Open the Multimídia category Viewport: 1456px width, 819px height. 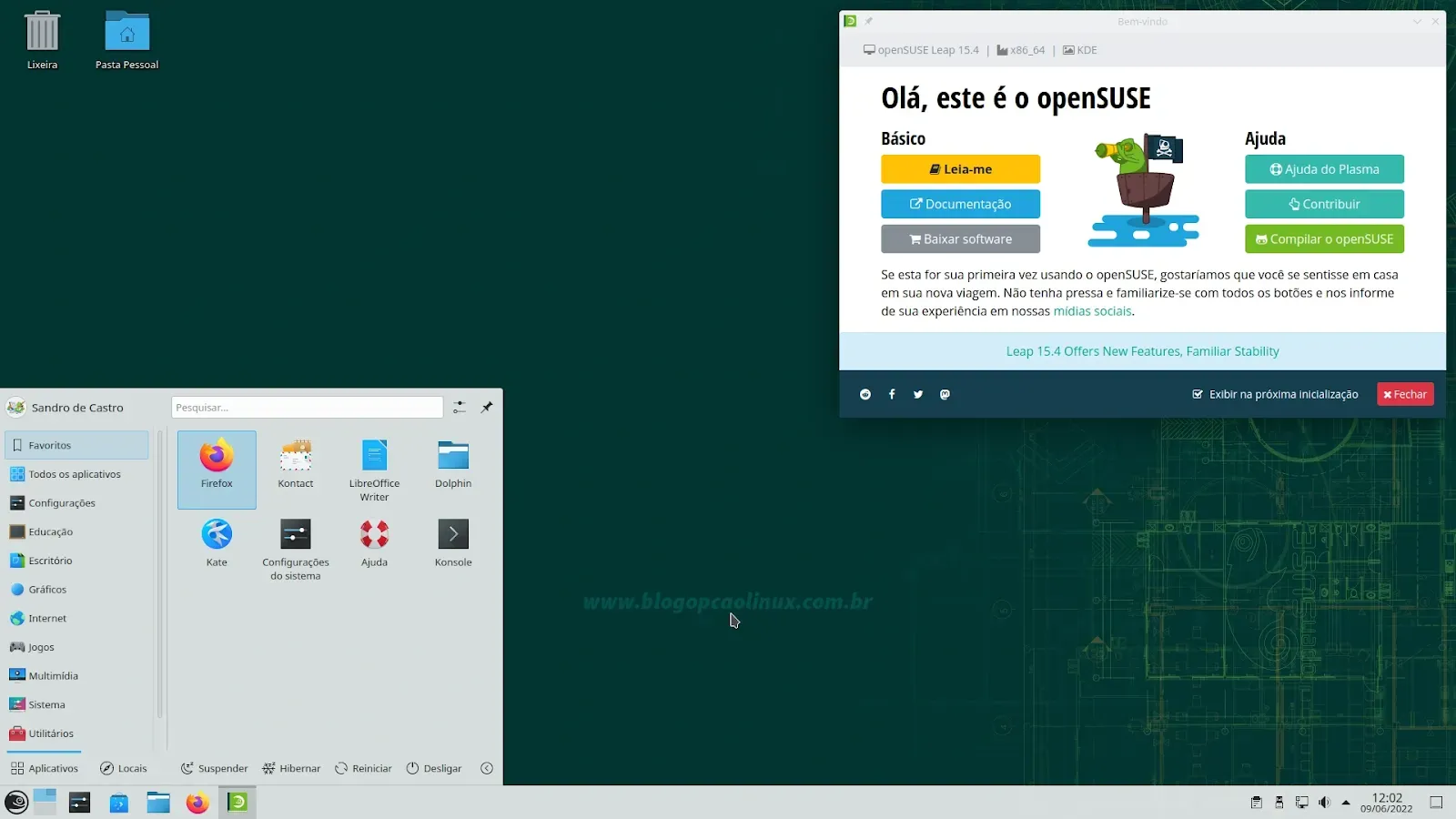[77, 676]
